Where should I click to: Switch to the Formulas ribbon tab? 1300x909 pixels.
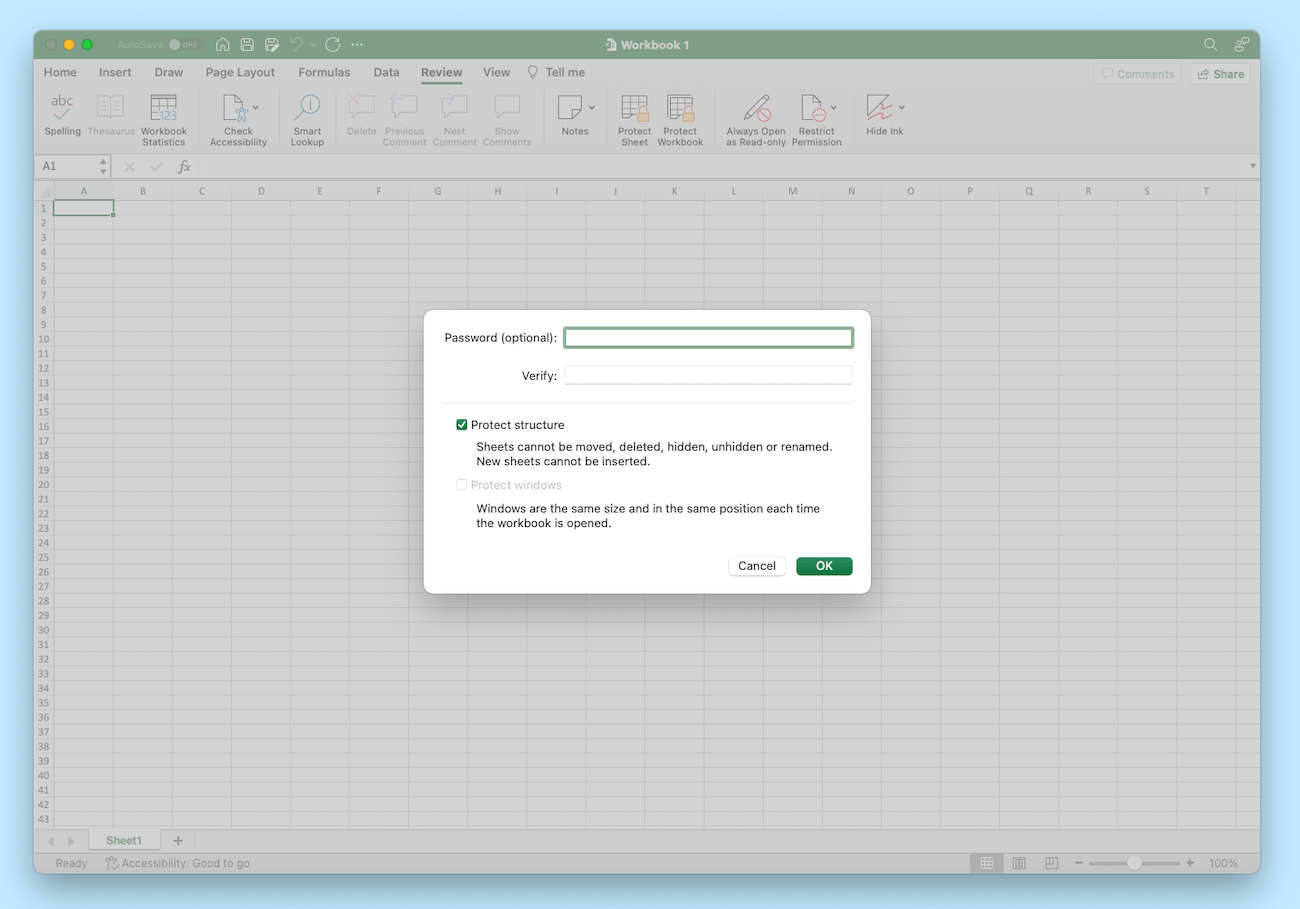[324, 72]
